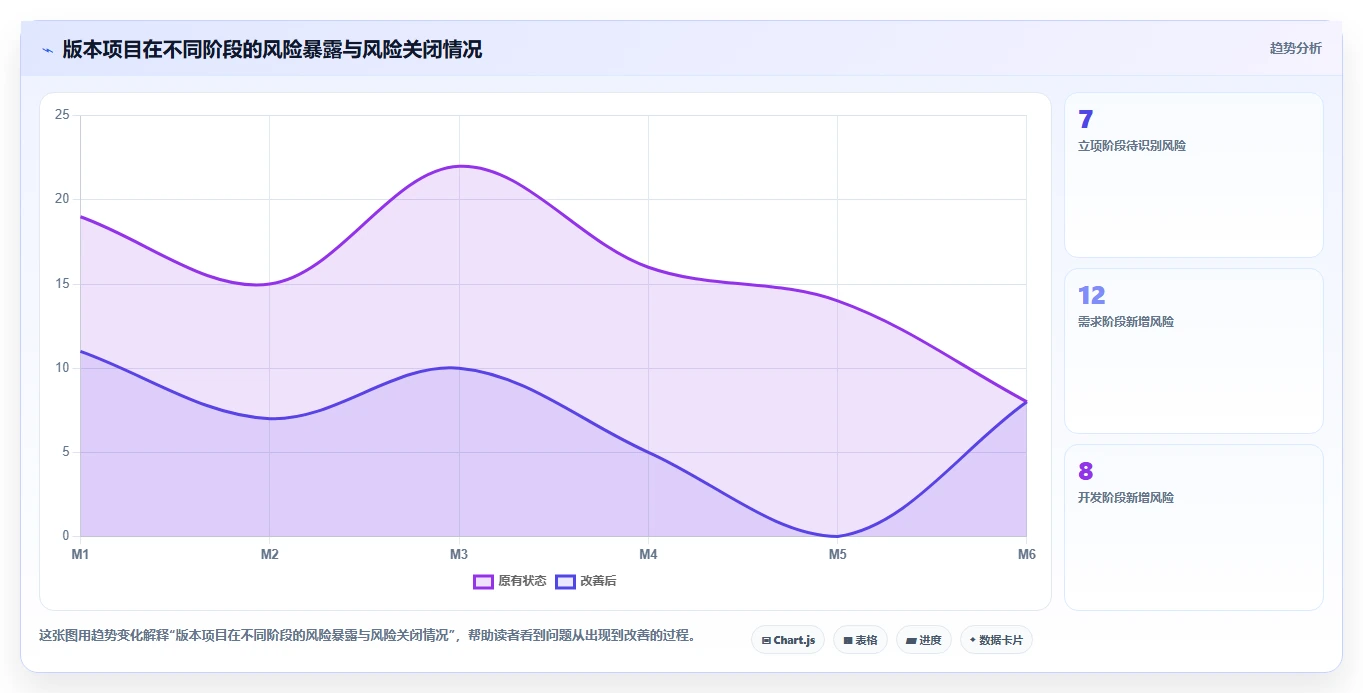Click the description text below the chart
This screenshot has height=693, width=1363.
[368, 636]
